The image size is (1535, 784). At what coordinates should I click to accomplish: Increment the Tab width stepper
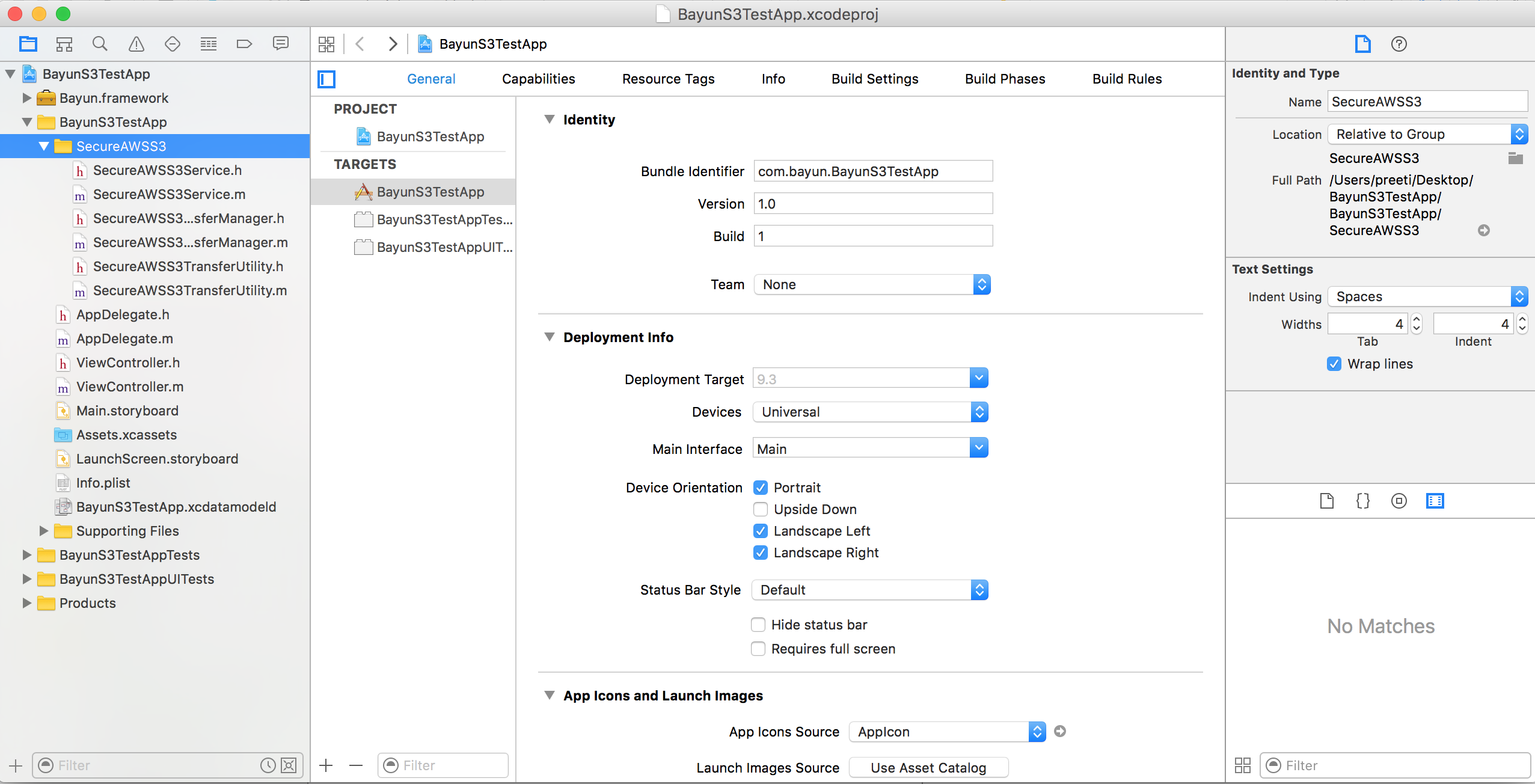pos(1417,319)
